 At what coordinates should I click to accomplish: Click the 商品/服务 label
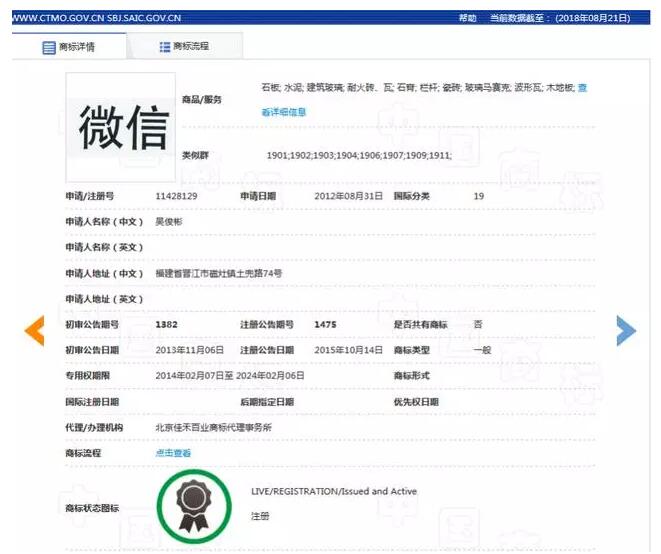(x=202, y=100)
